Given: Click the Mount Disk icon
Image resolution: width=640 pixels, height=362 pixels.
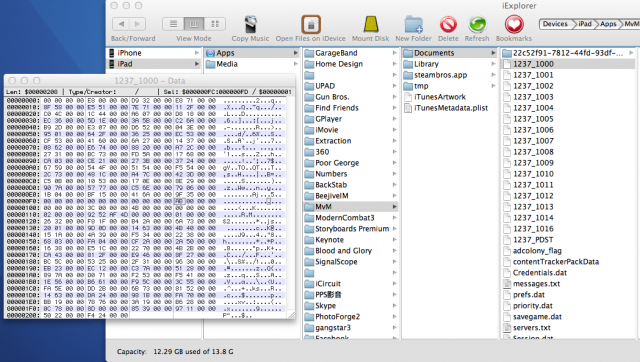Looking at the screenshot, I should [371, 24].
